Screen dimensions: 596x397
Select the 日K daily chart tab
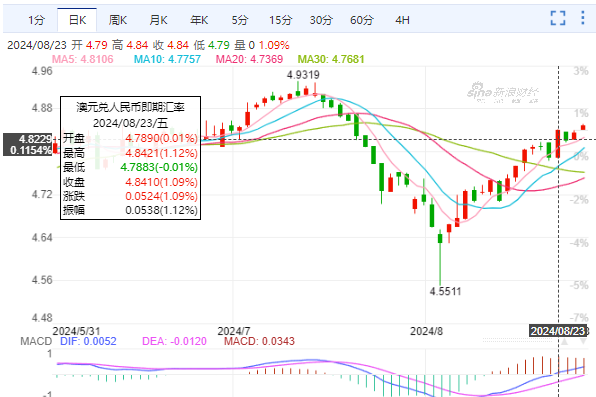pyautogui.click(x=77, y=20)
